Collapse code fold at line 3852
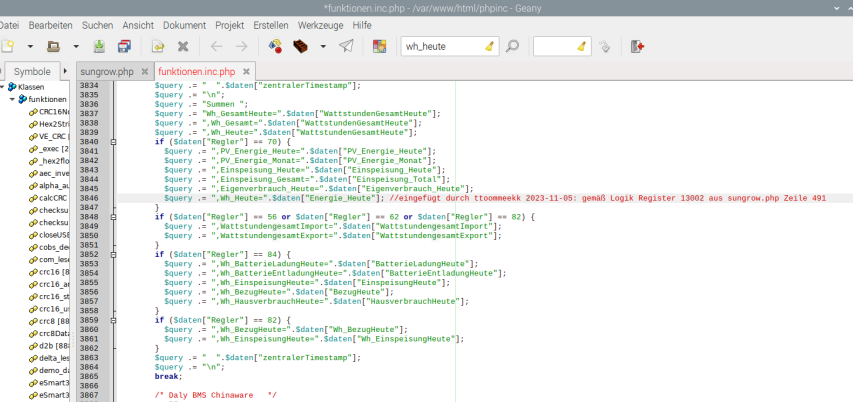Image resolution: width=853 pixels, height=402 pixels. [113, 255]
